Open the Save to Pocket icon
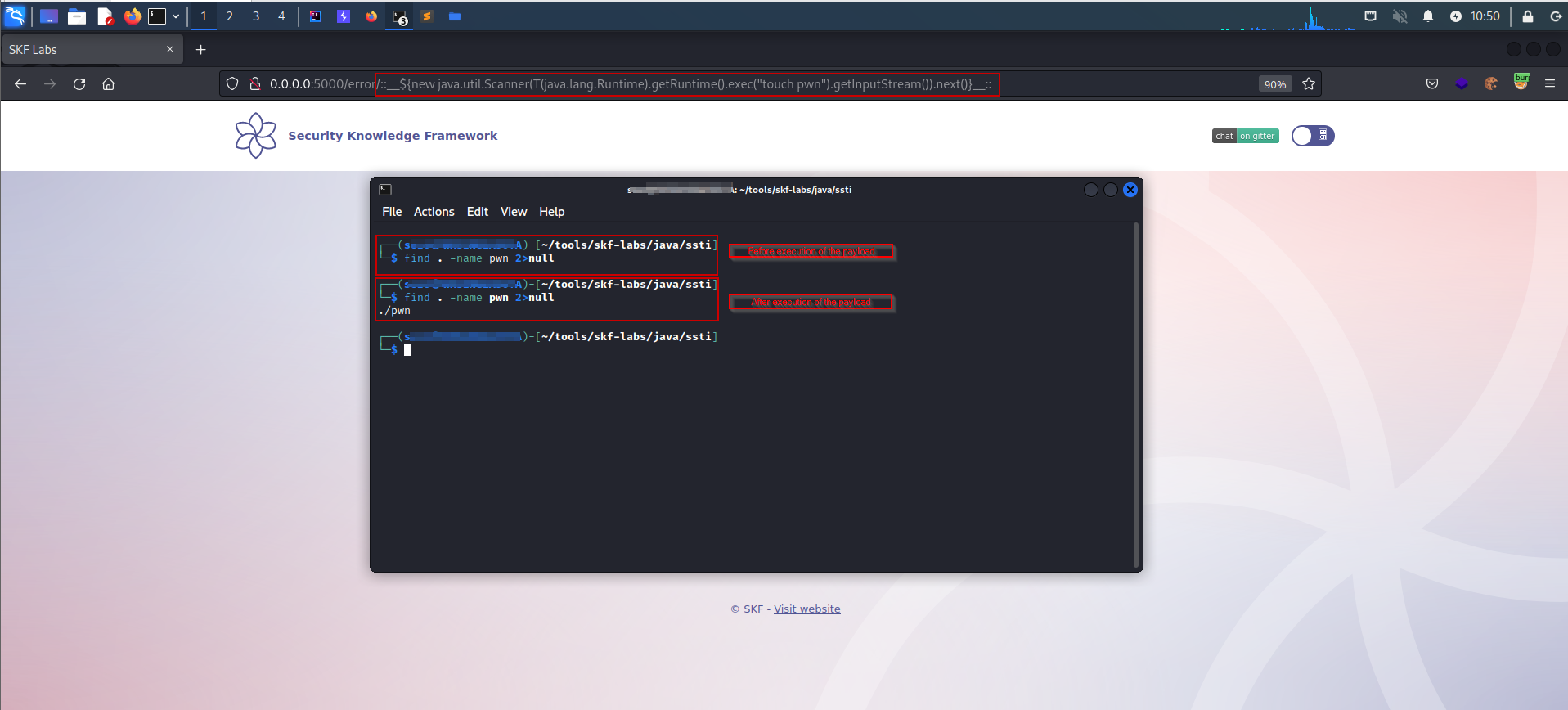Viewport: 1568px width, 710px height. (1431, 84)
